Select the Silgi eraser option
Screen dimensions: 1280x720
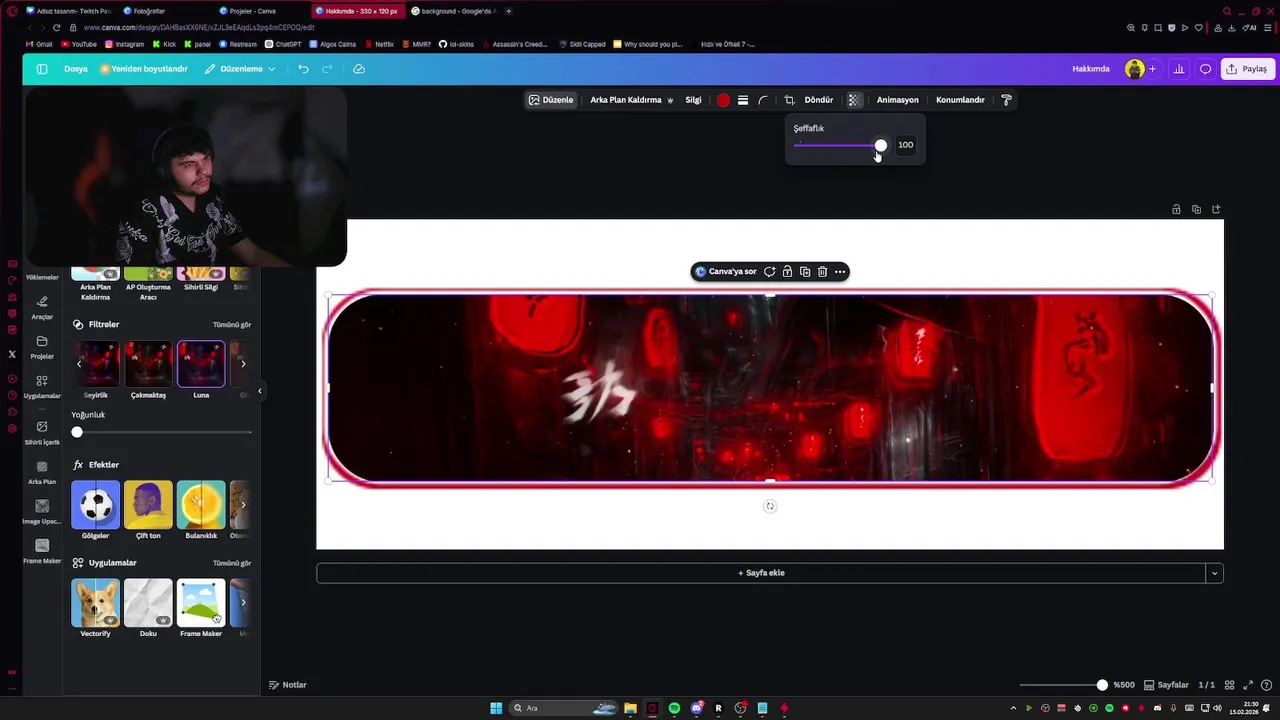coord(693,100)
